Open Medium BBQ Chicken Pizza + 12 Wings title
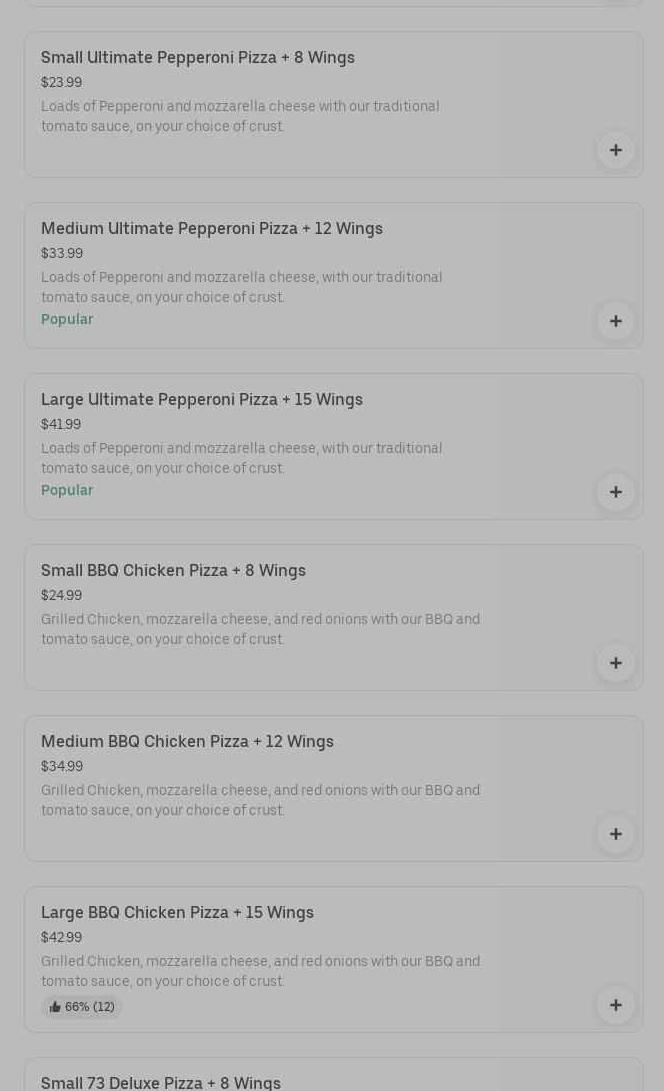 (187, 741)
